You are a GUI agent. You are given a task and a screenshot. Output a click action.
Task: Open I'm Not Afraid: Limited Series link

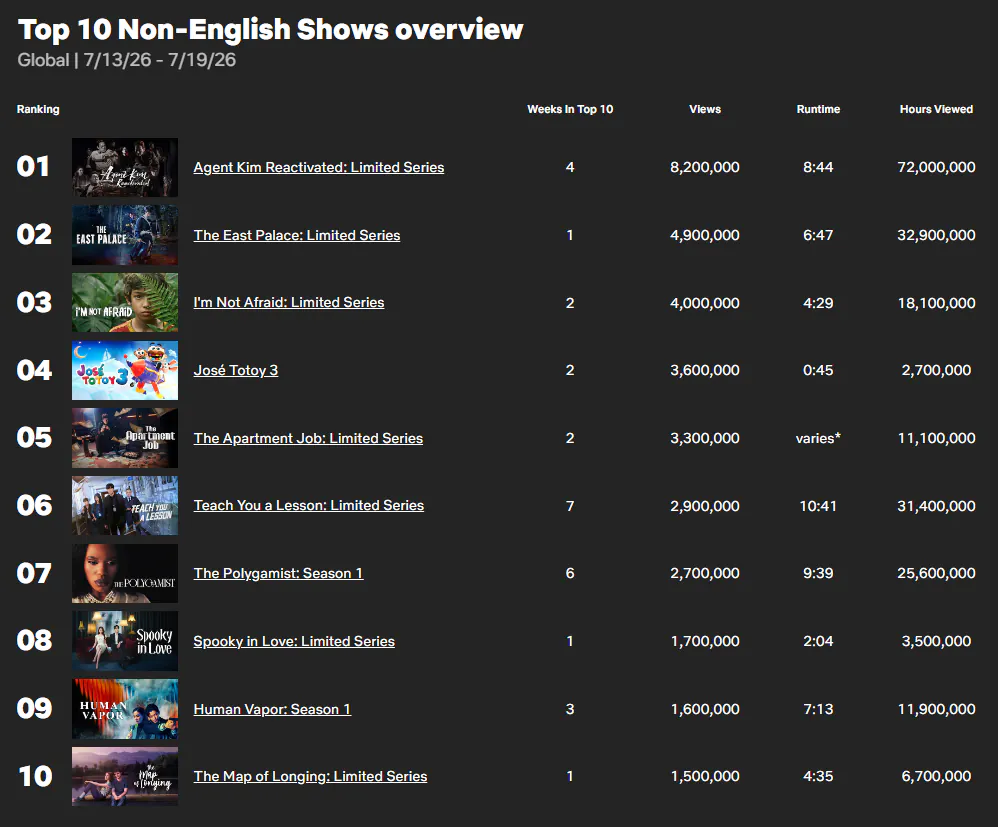tap(289, 302)
